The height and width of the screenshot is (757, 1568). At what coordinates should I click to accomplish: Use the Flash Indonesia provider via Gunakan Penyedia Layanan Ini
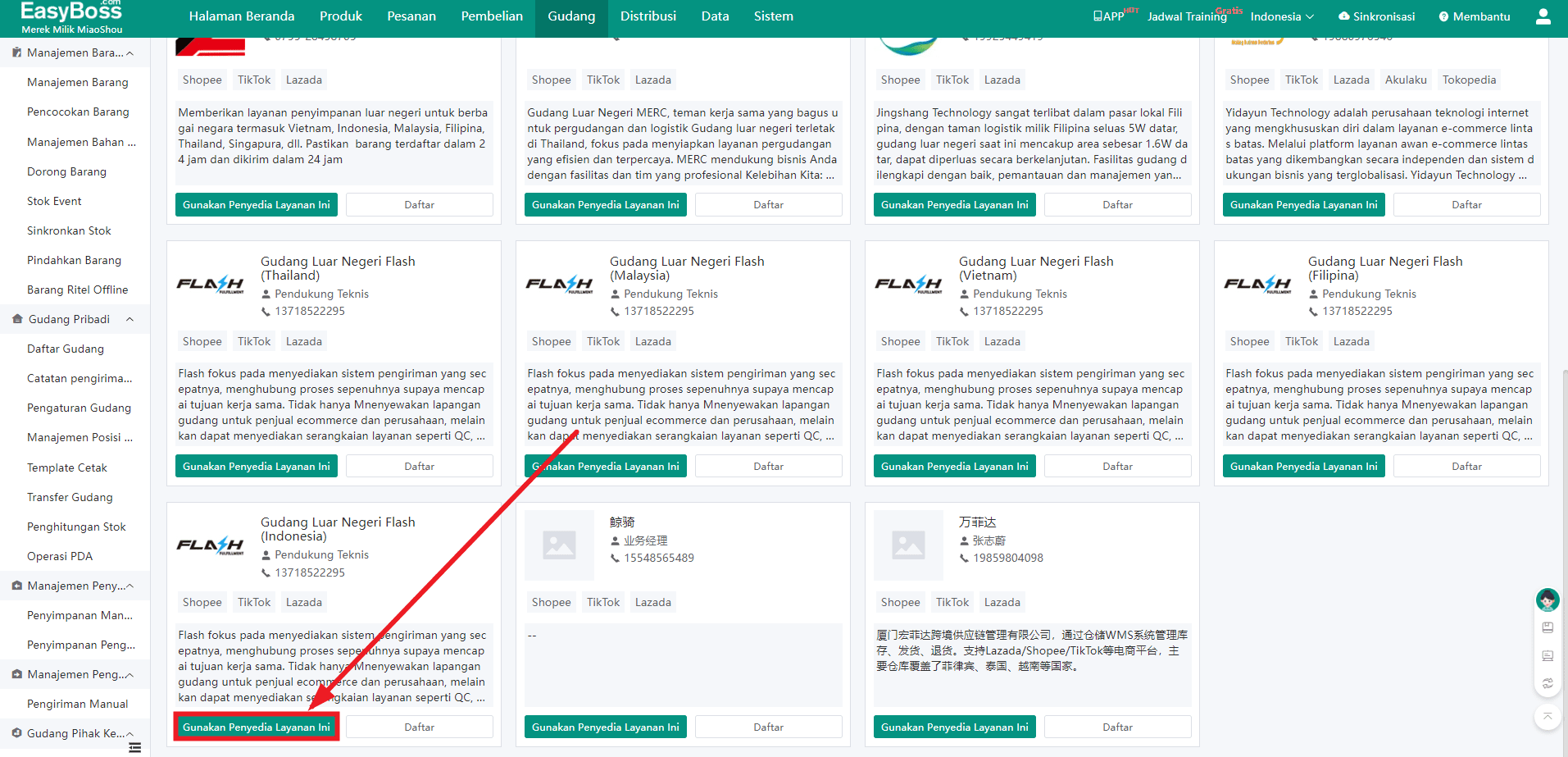click(257, 727)
